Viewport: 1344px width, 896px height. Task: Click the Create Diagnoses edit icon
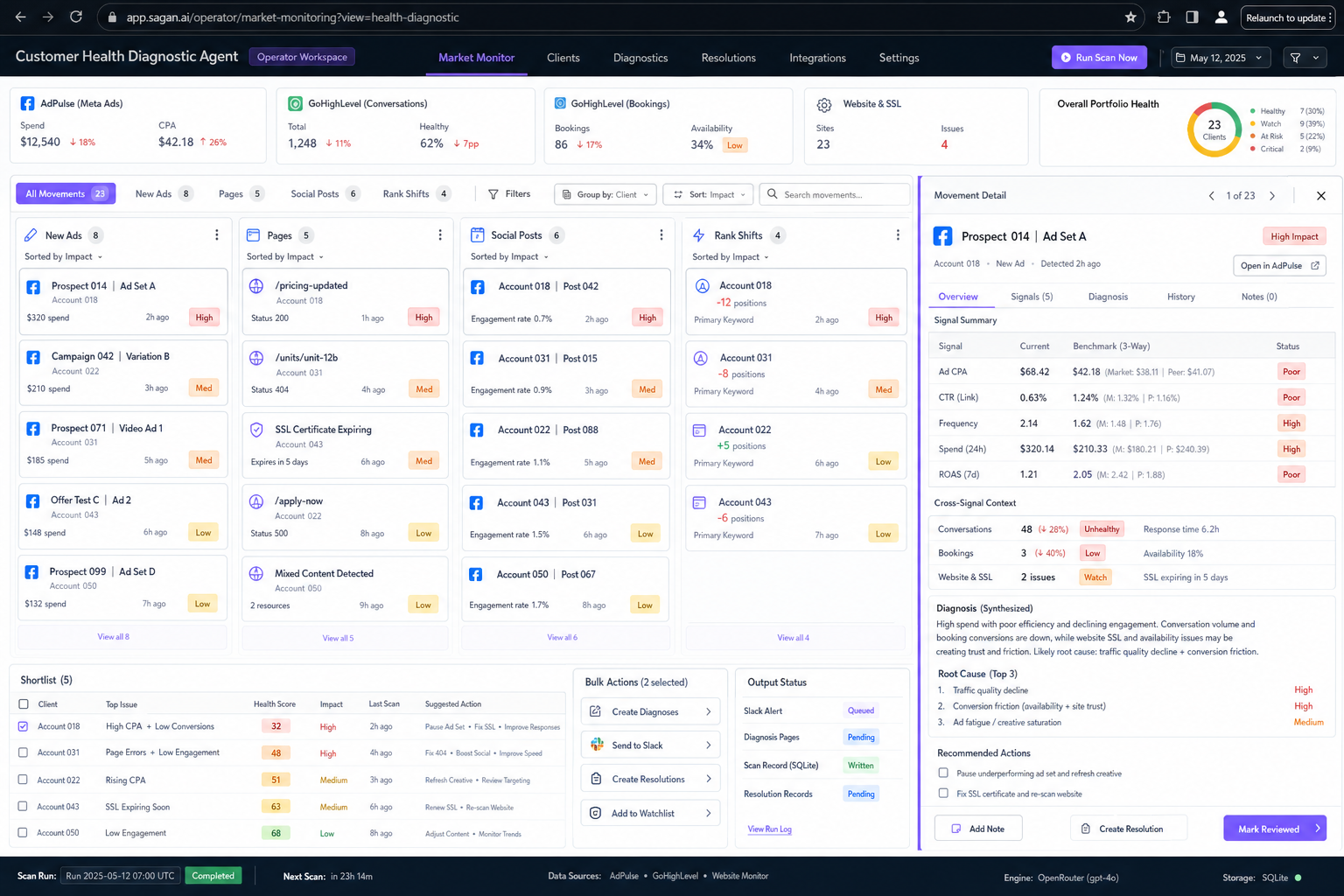(596, 711)
